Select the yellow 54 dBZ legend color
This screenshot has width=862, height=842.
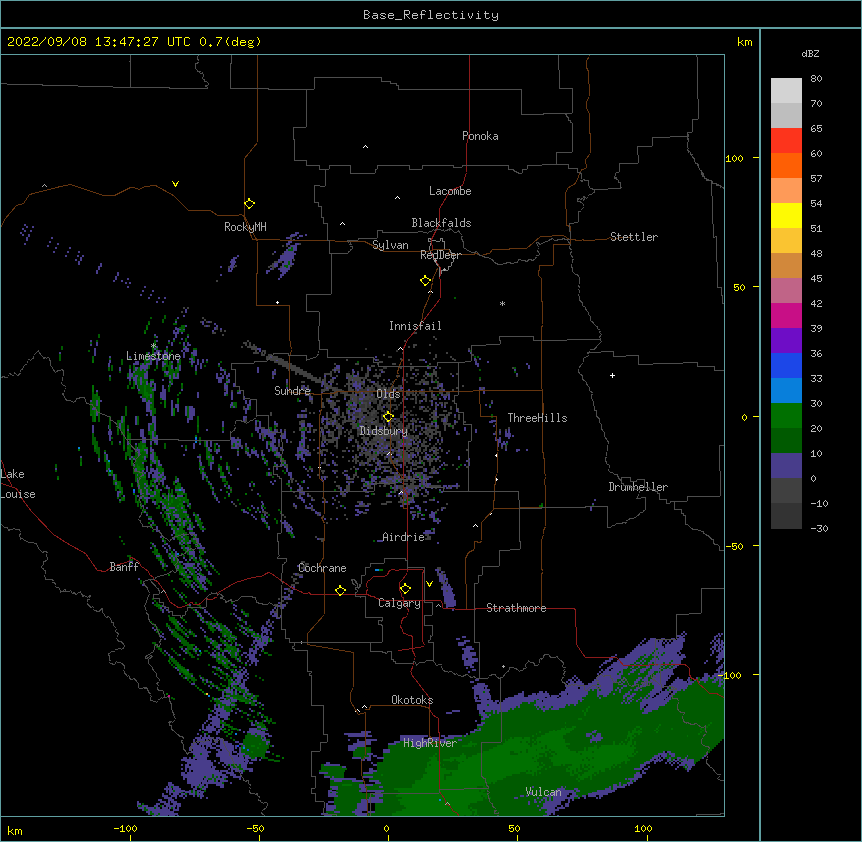(x=786, y=215)
